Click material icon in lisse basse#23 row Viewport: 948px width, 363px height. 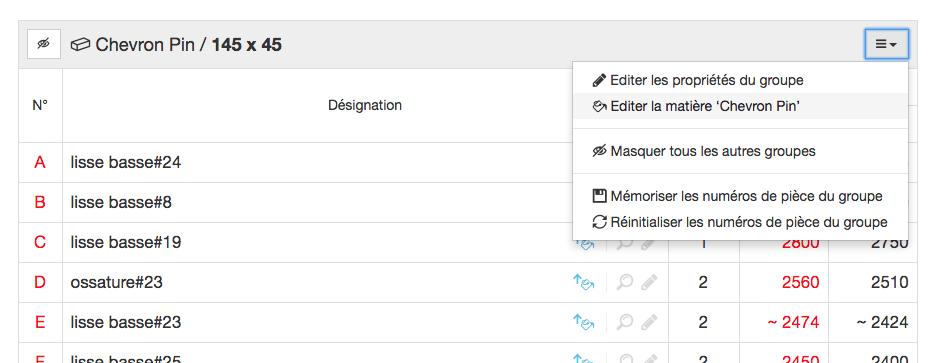584,322
